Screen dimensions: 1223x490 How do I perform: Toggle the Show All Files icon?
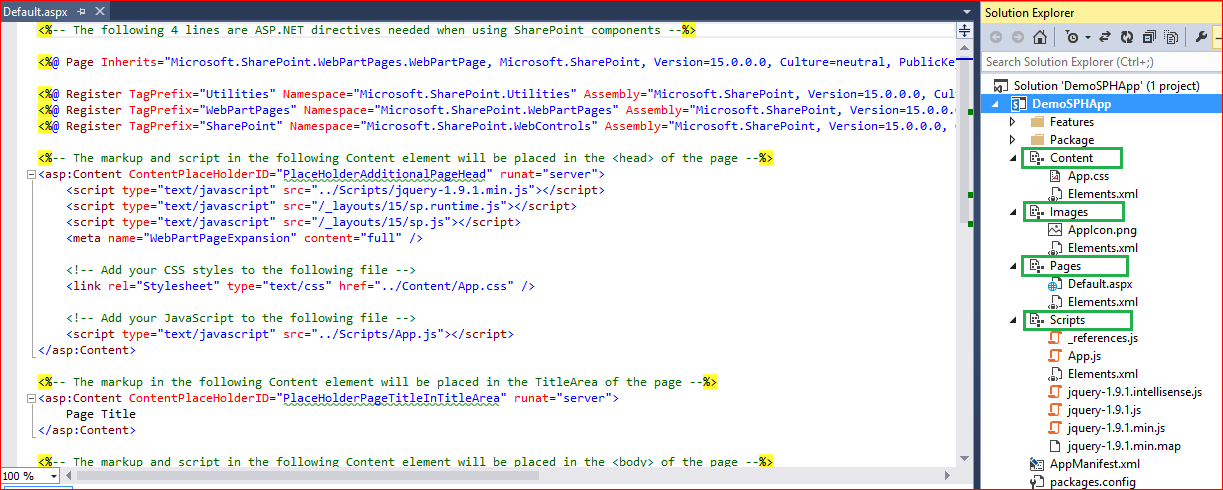pos(1169,38)
